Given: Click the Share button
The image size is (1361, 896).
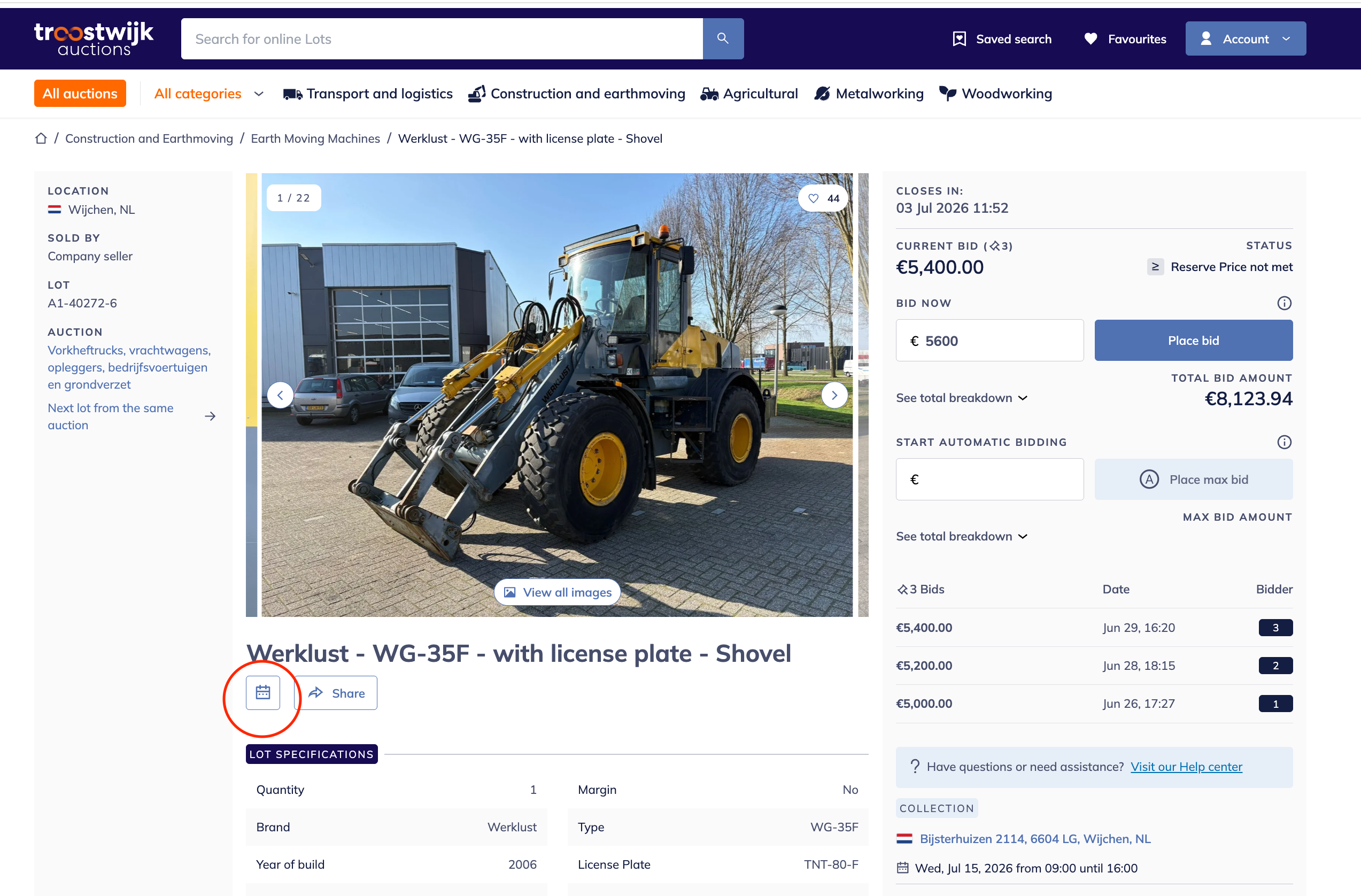Looking at the screenshot, I should coord(337,692).
